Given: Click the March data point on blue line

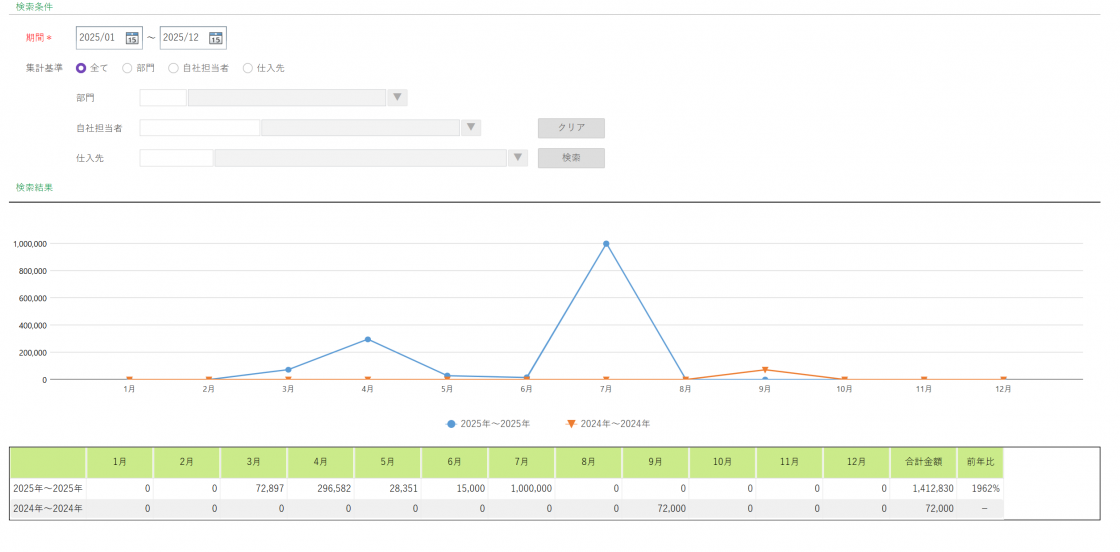Looking at the screenshot, I should 288,370.
